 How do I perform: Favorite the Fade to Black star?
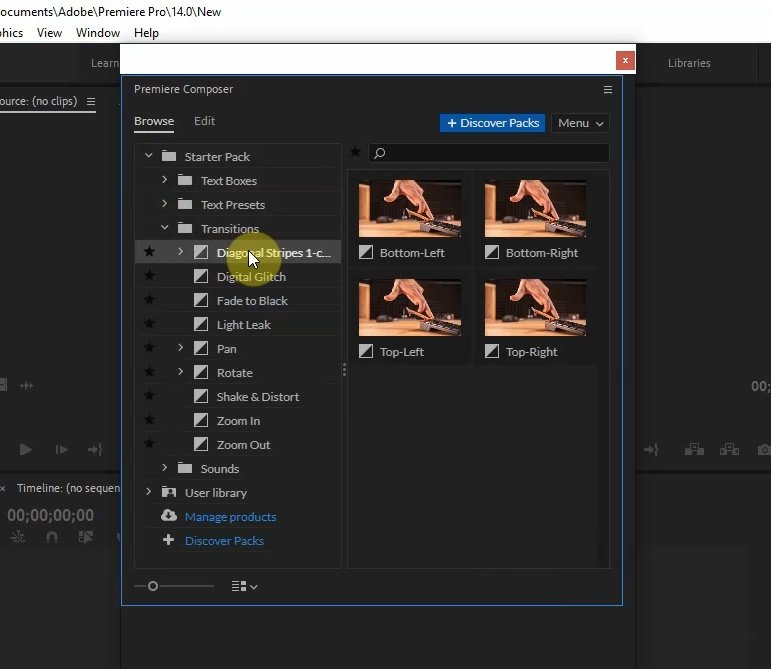pyautogui.click(x=149, y=299)
